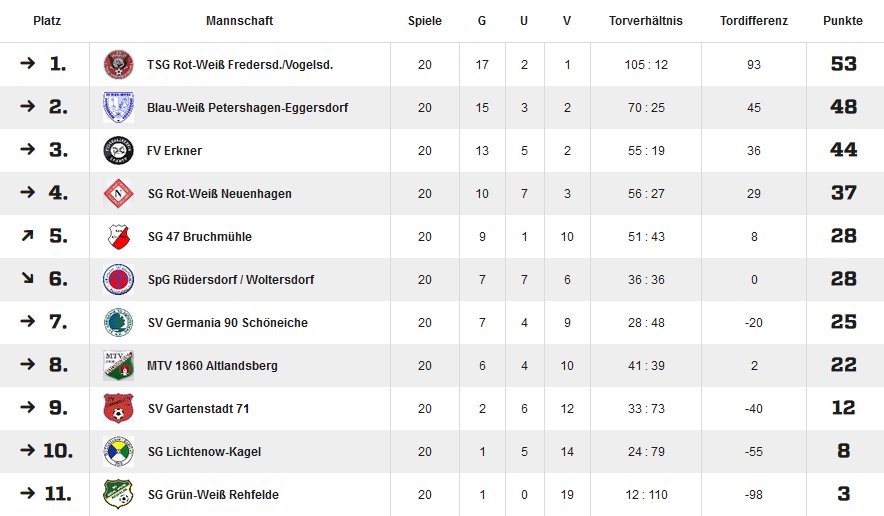Open SG Lichtenow-Kagel round crest
Screen dimensions: 884x516
pos(118,451)
